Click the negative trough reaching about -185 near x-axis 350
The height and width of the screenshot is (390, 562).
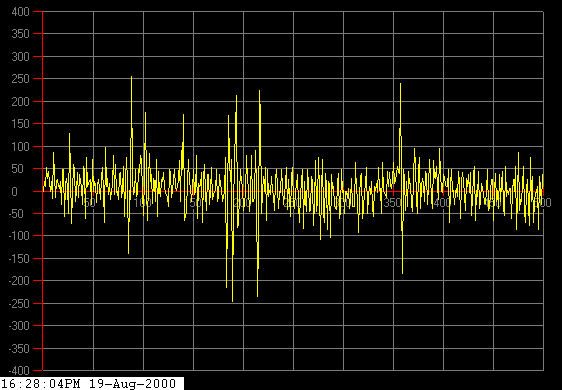[403, 274]
